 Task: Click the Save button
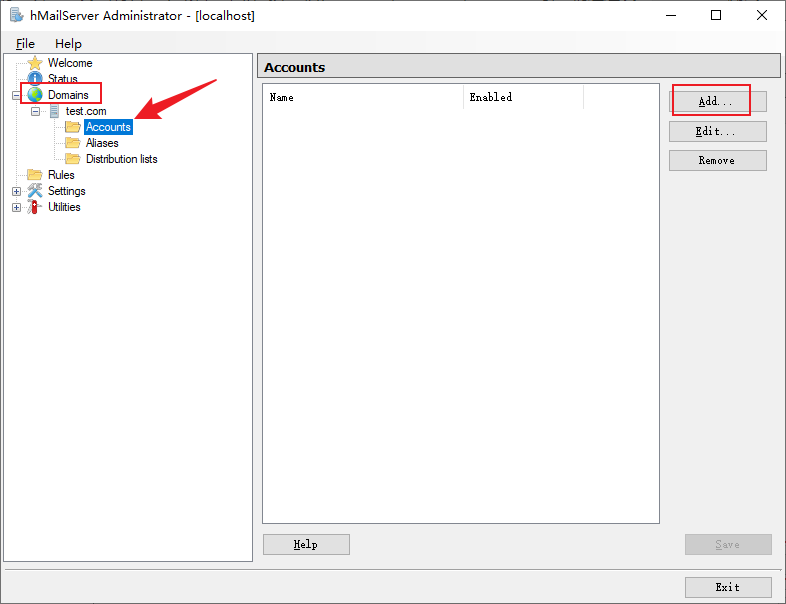coord(728,544)
